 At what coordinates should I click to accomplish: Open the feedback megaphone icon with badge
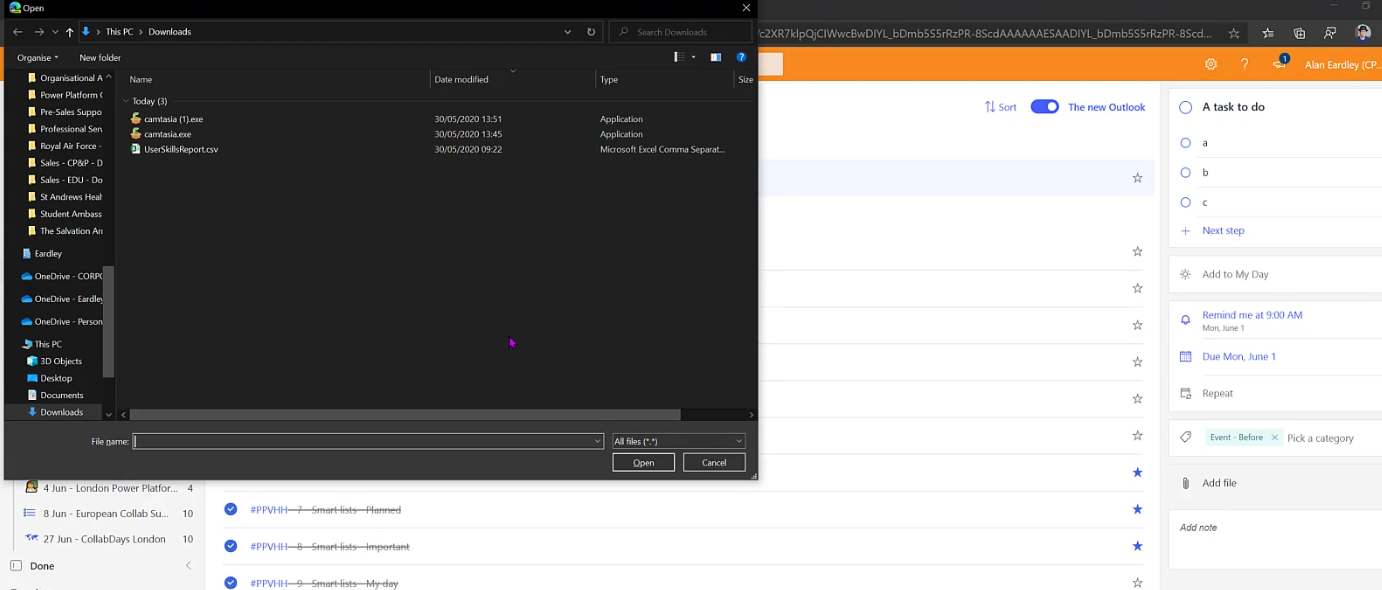point(1279,63)
